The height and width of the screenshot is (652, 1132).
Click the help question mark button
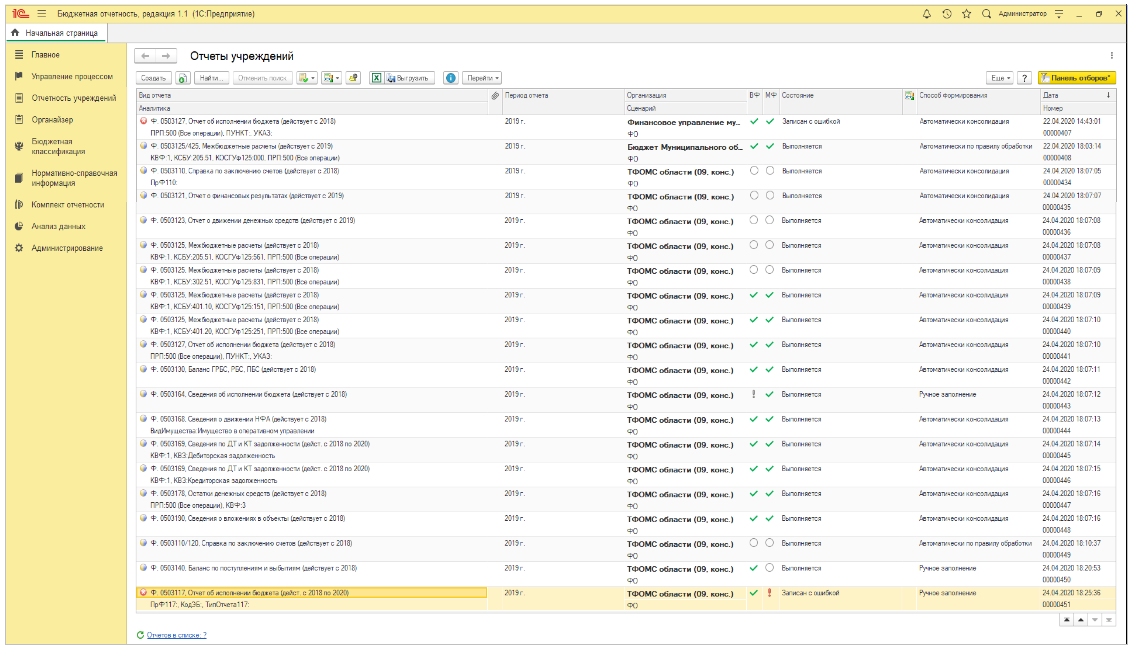1024,78
